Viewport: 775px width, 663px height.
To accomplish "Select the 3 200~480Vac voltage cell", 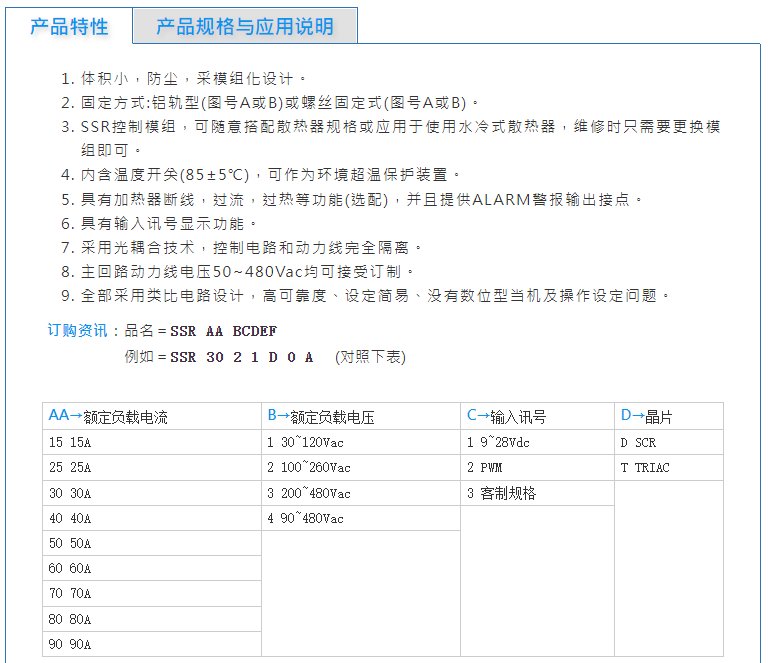I will click(x=361, y=493).
